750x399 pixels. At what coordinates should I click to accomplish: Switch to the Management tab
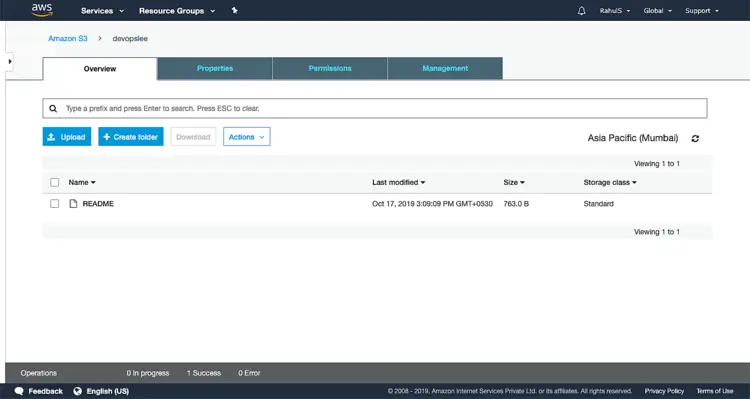[445, 68]
